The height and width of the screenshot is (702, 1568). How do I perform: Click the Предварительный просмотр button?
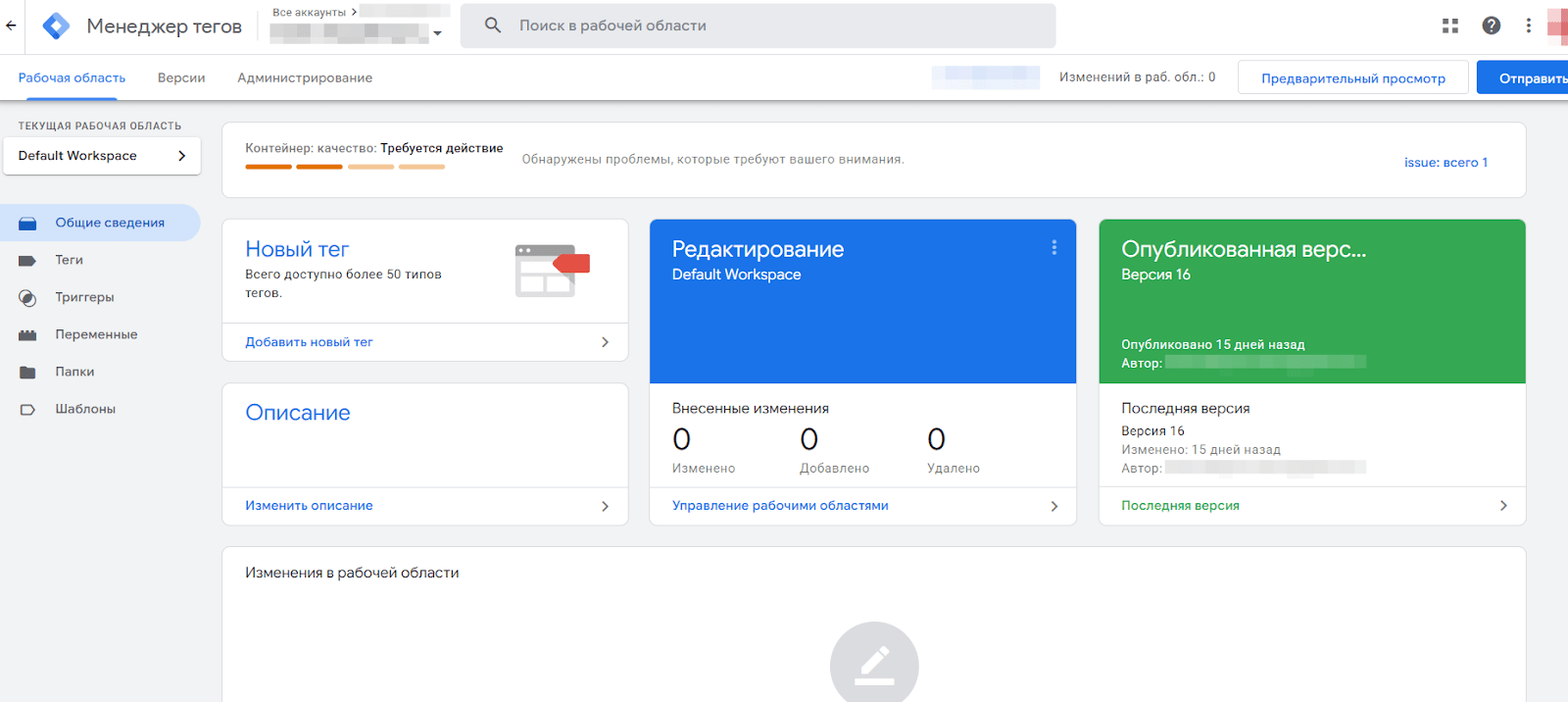1353,77
